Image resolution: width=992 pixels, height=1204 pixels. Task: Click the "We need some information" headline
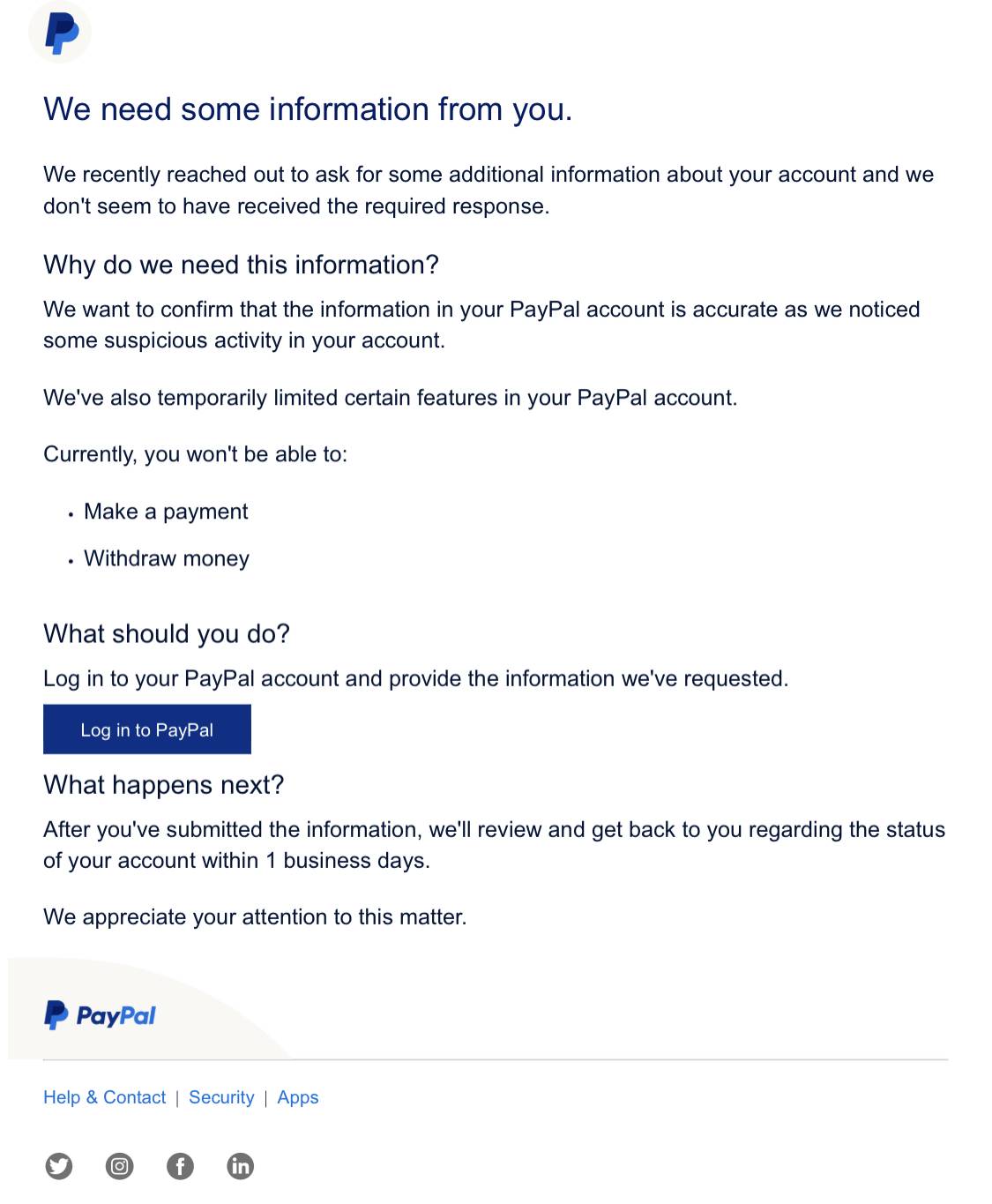pos(308,109)
